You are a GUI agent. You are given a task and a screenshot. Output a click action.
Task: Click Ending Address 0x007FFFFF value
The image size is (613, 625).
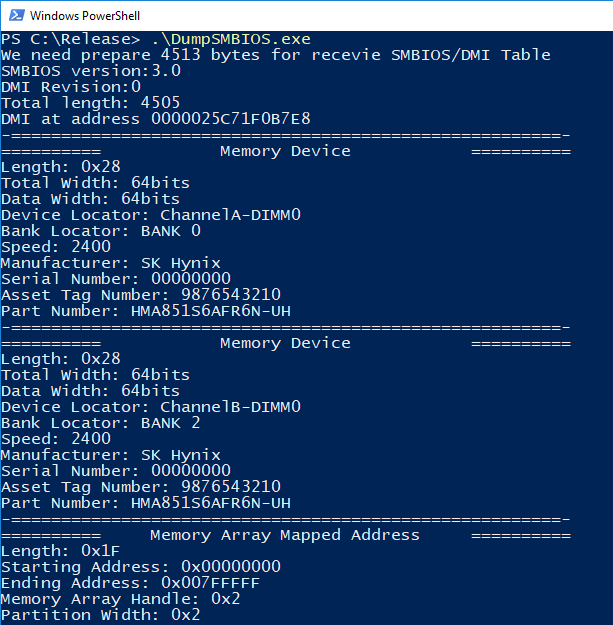pos(210,583)
